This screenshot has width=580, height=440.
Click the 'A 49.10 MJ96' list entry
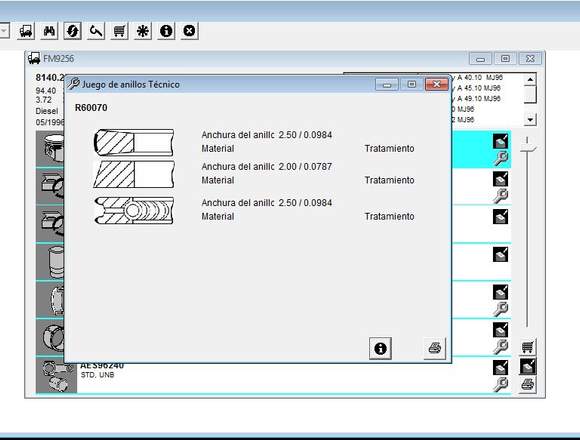[x=479, y=99]
